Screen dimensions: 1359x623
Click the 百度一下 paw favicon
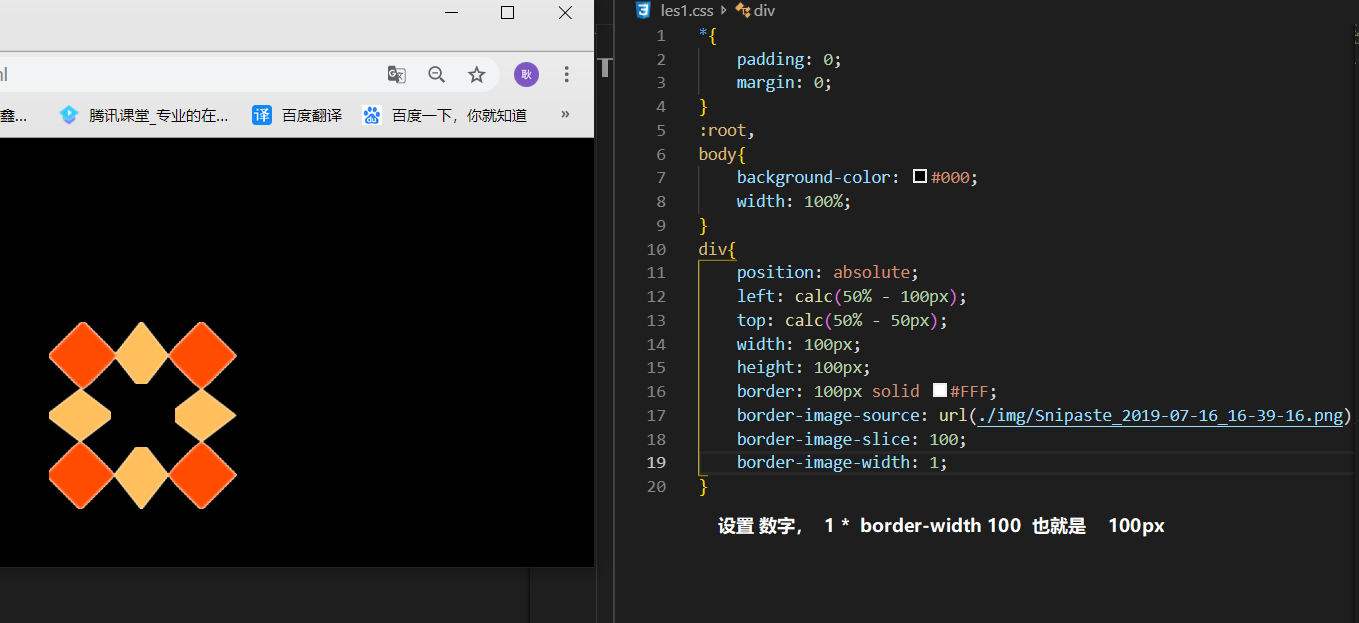click(372, 115)
